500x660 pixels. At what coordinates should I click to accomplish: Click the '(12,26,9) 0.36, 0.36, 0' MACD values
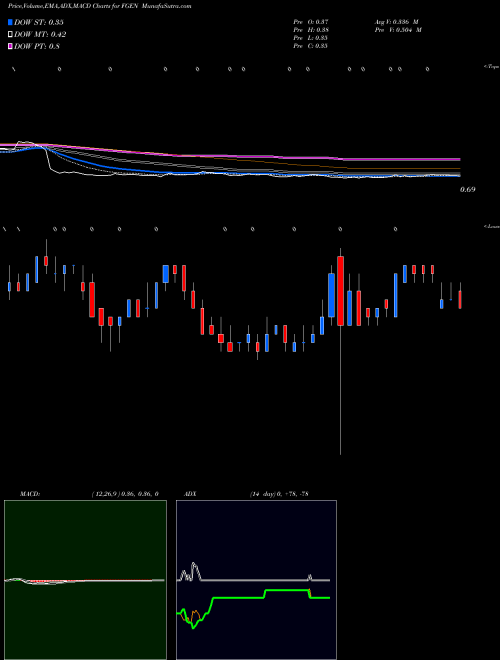pyautogui.click(x=125, y=494)
